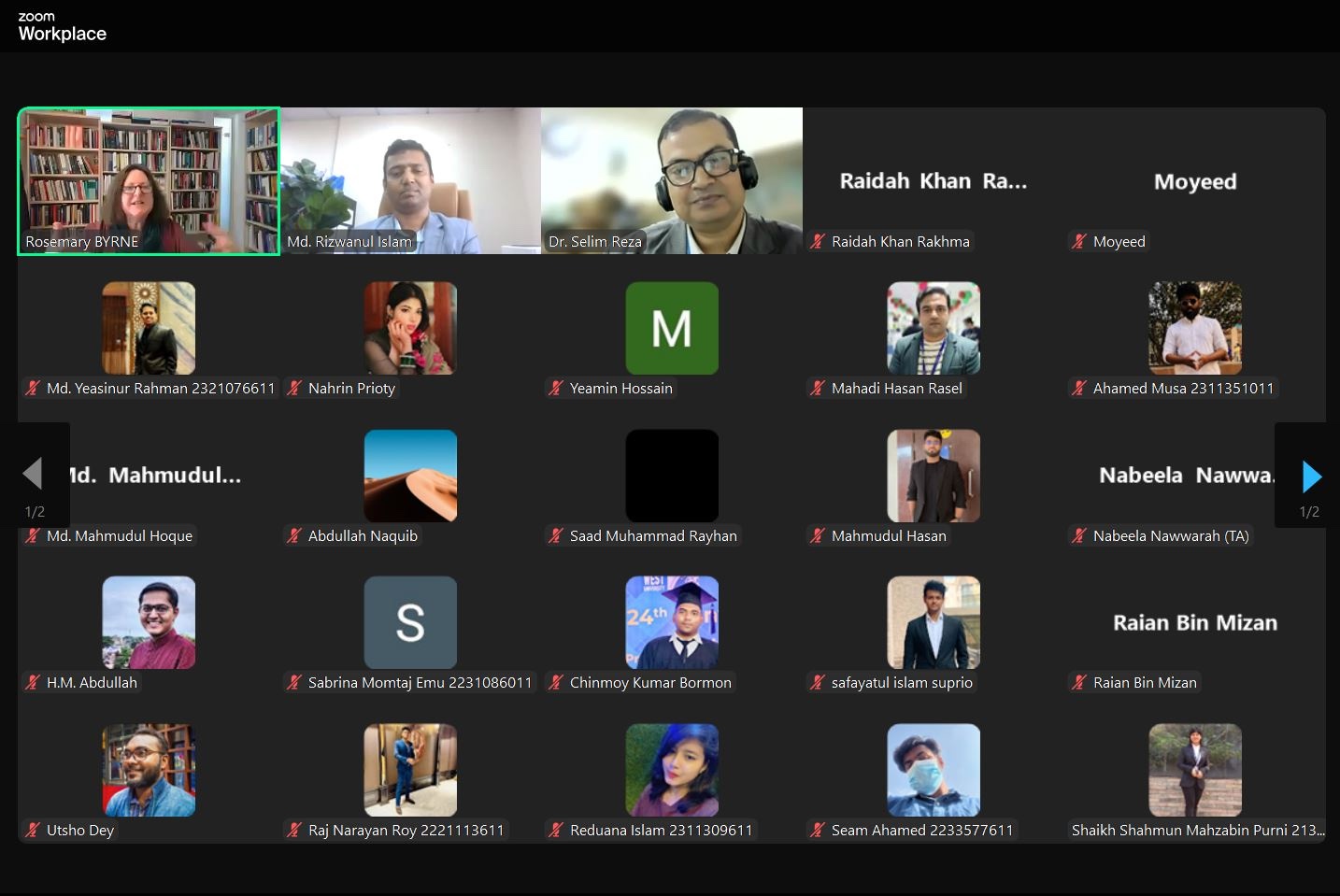Select Md. Rizwanul Islam's video tile
This screenshot has width=1340, height=896.
click(x=410, y=181)
